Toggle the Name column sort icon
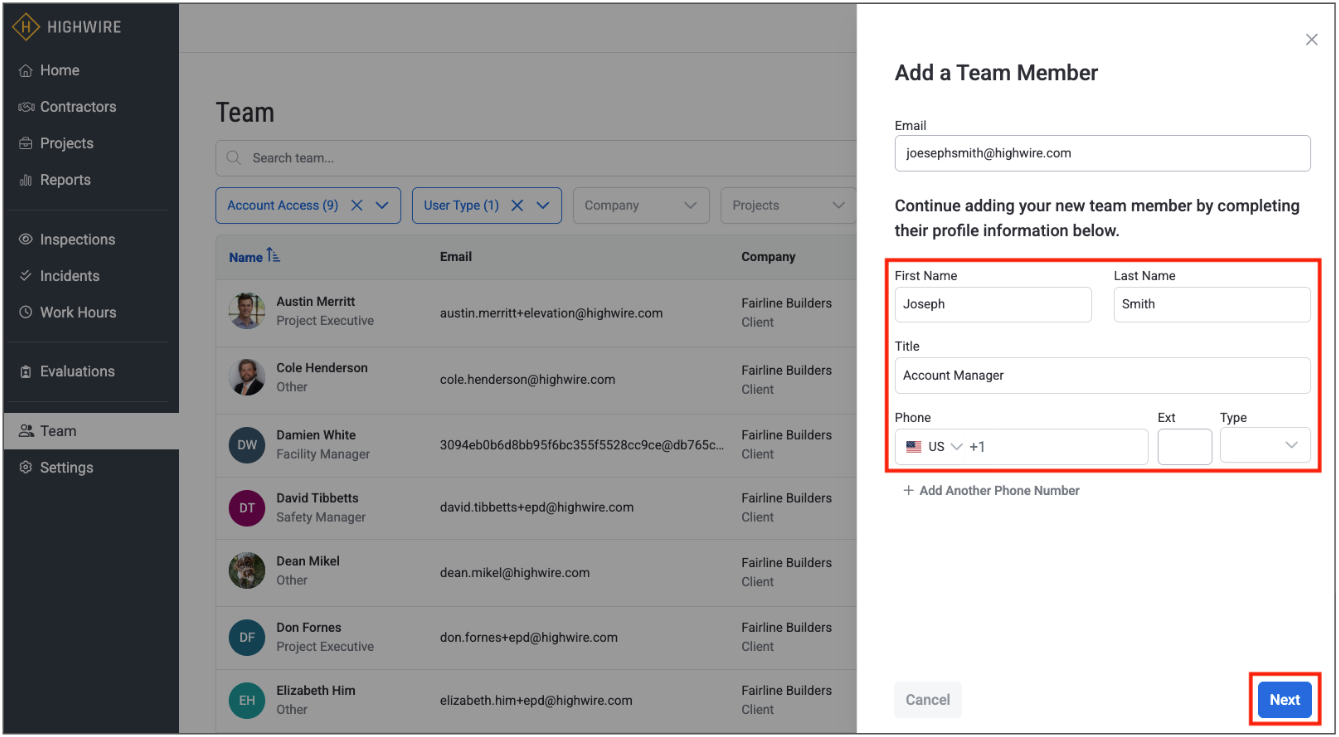 pyautogui.click(x=273, y=257)
